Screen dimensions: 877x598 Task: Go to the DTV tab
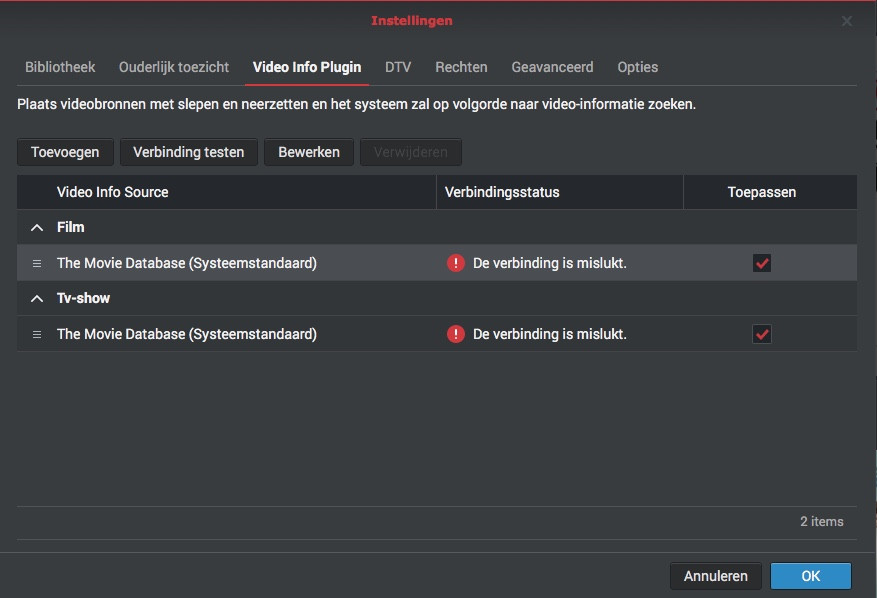tap(398, 67)
